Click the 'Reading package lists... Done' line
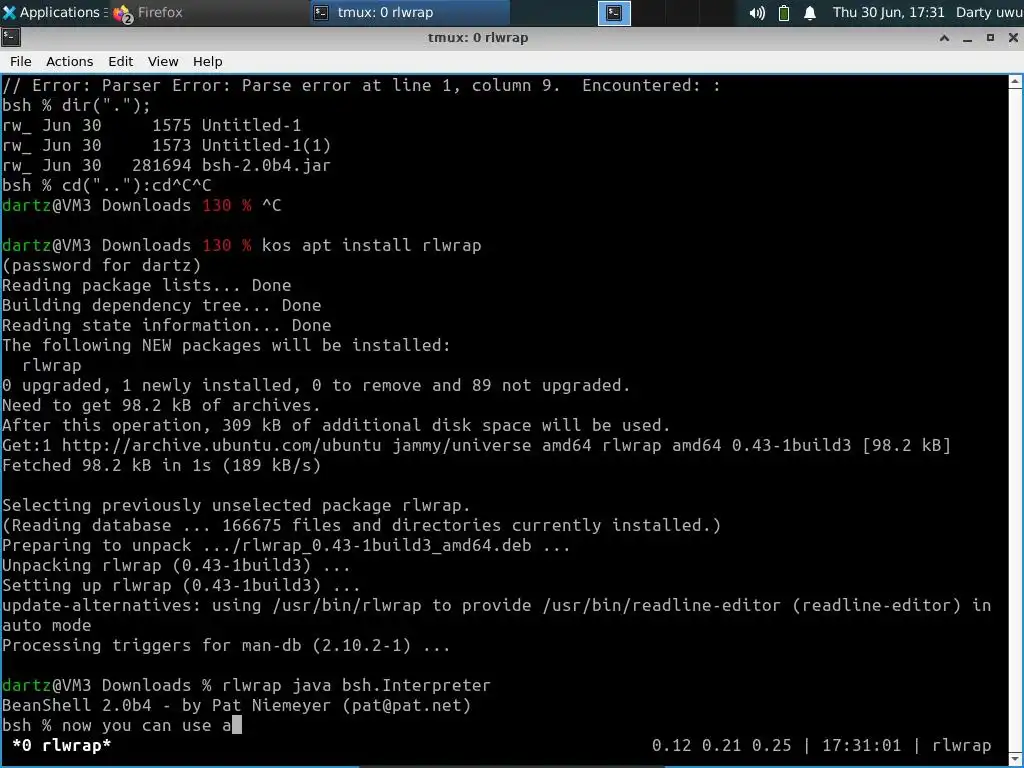The height and width of the screenshot is (768, 1024). point(146,285)
